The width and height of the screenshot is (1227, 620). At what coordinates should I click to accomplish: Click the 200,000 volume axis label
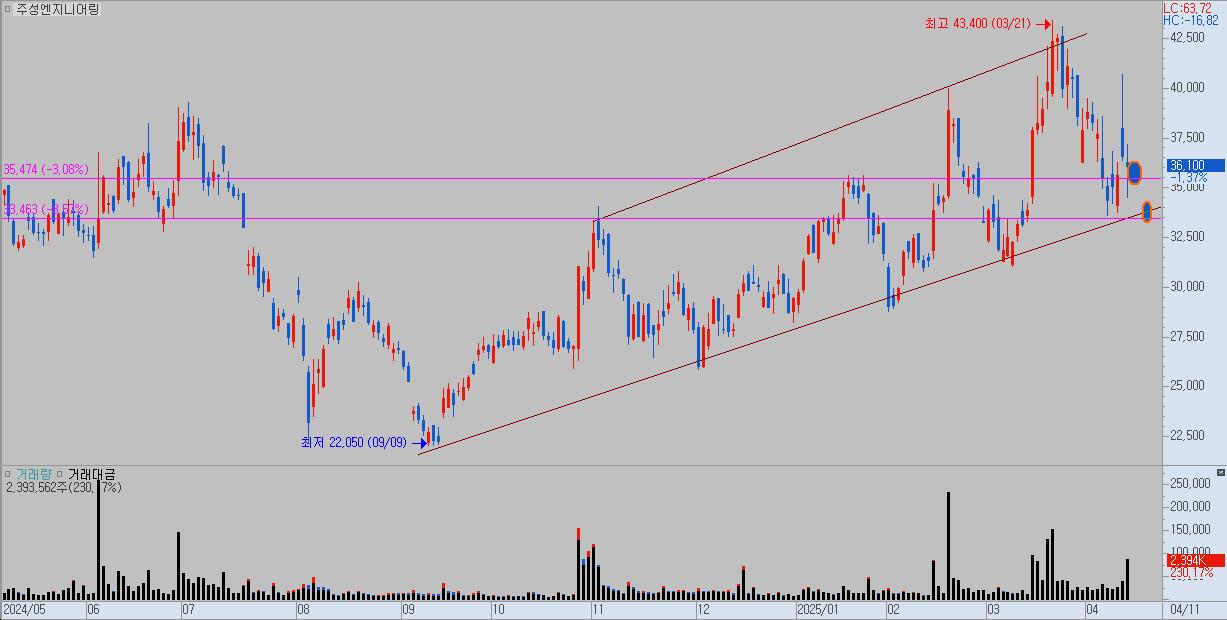point(1191,506)
